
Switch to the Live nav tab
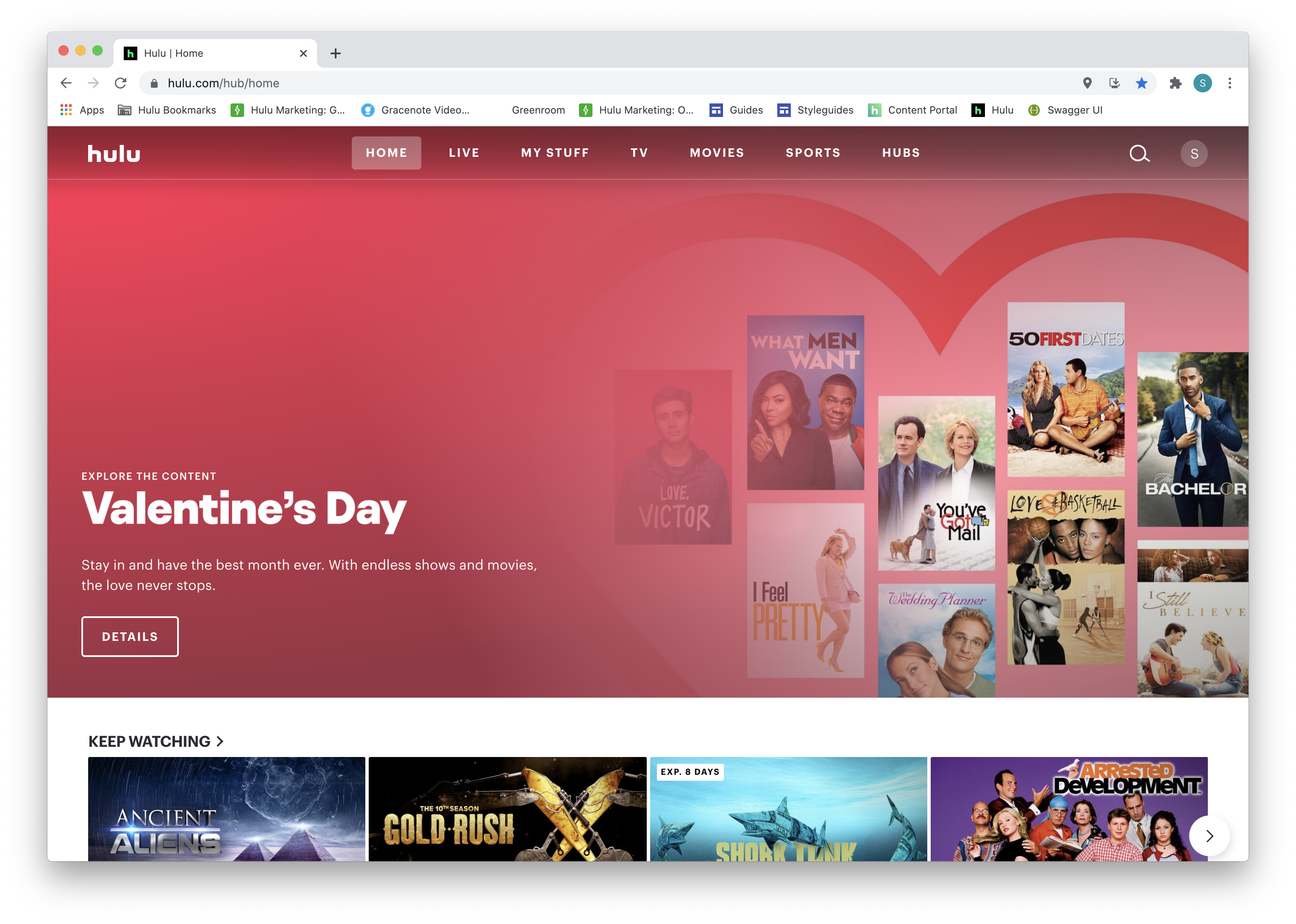click(x=464, y=153)
